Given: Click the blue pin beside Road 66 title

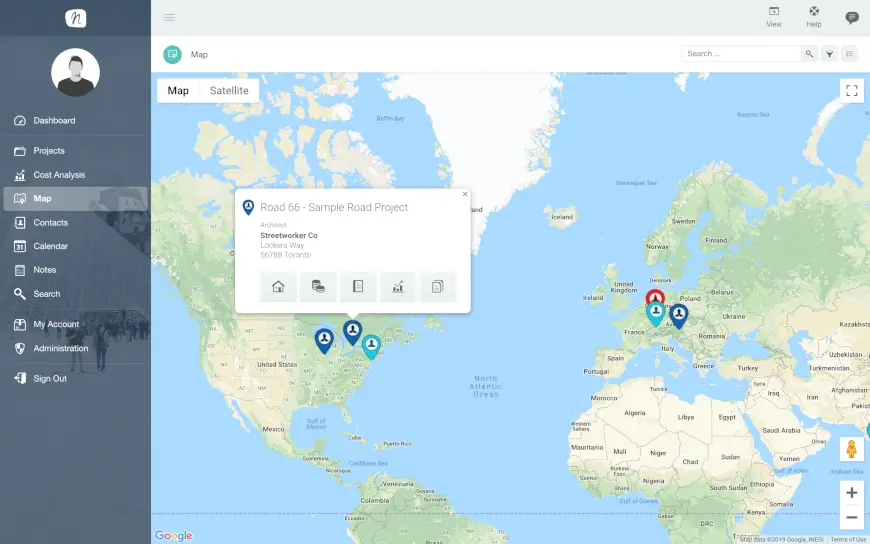Looking at the screenshot, I should pyautogui.click(x=249, y=208).
